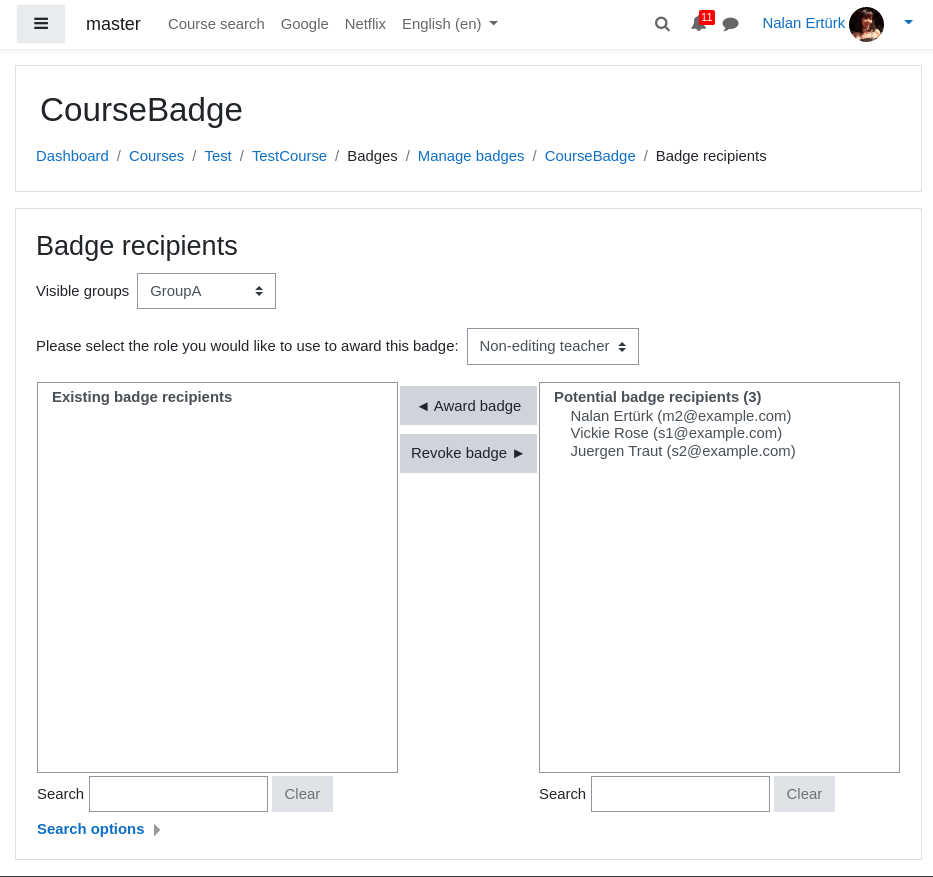Click the Nalan Ertürk username link

[803, 23]
